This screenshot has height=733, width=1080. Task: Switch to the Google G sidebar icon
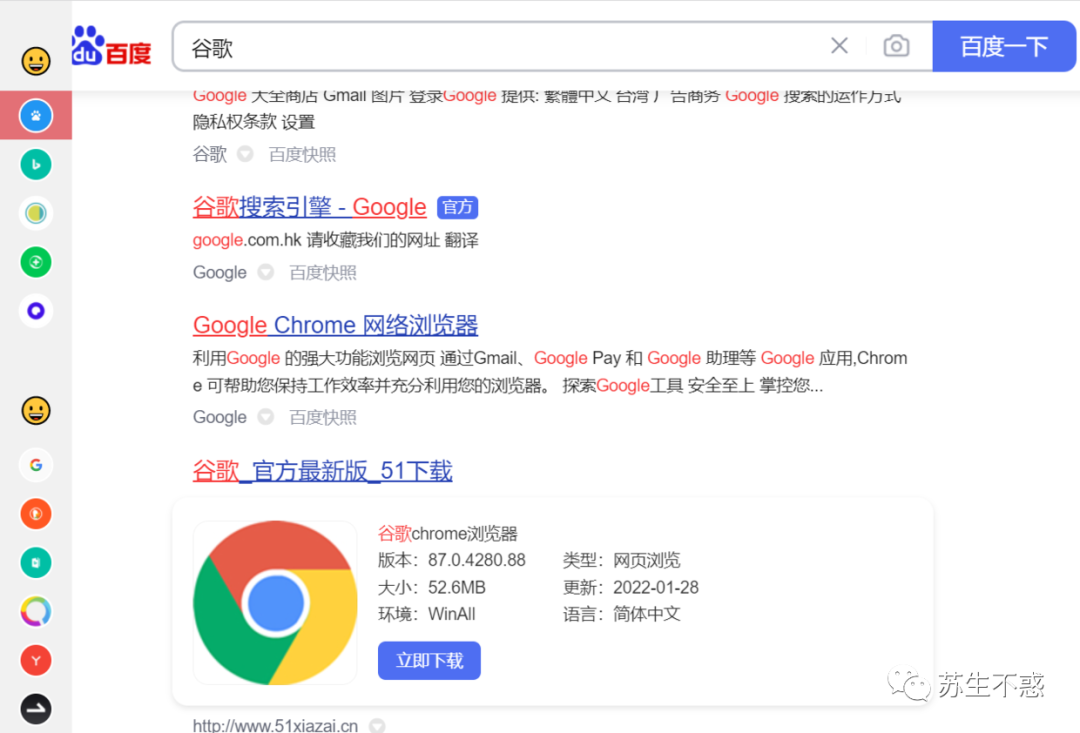(36, 465)
